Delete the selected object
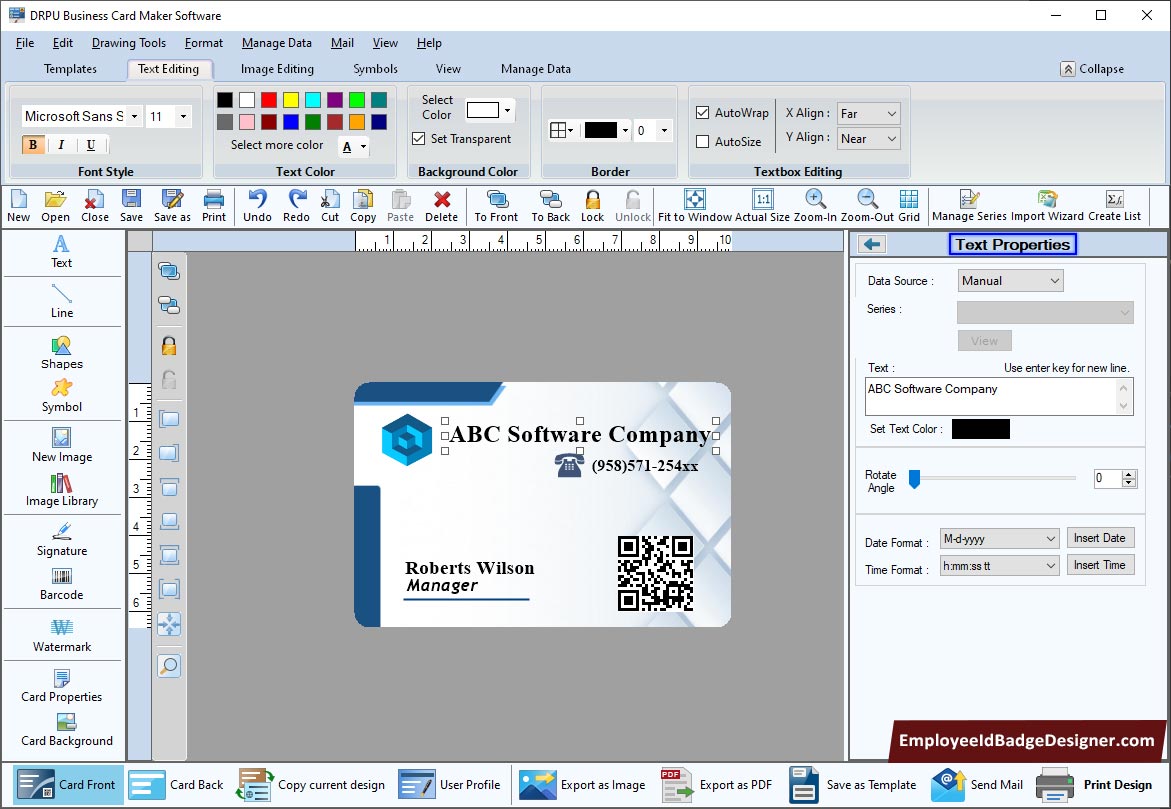1171x809 pixels. pos(441,205)
